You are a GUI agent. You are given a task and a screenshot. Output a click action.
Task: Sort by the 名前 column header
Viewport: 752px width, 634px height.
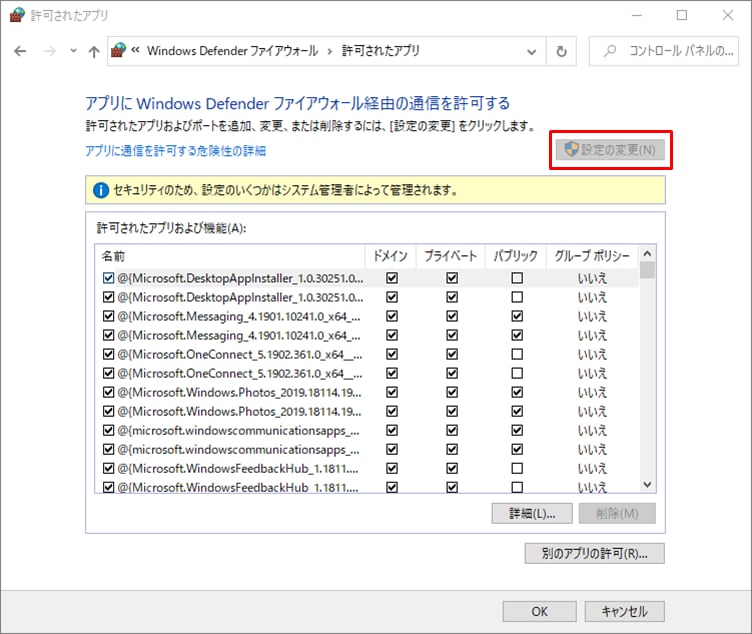tap(230, 256)
